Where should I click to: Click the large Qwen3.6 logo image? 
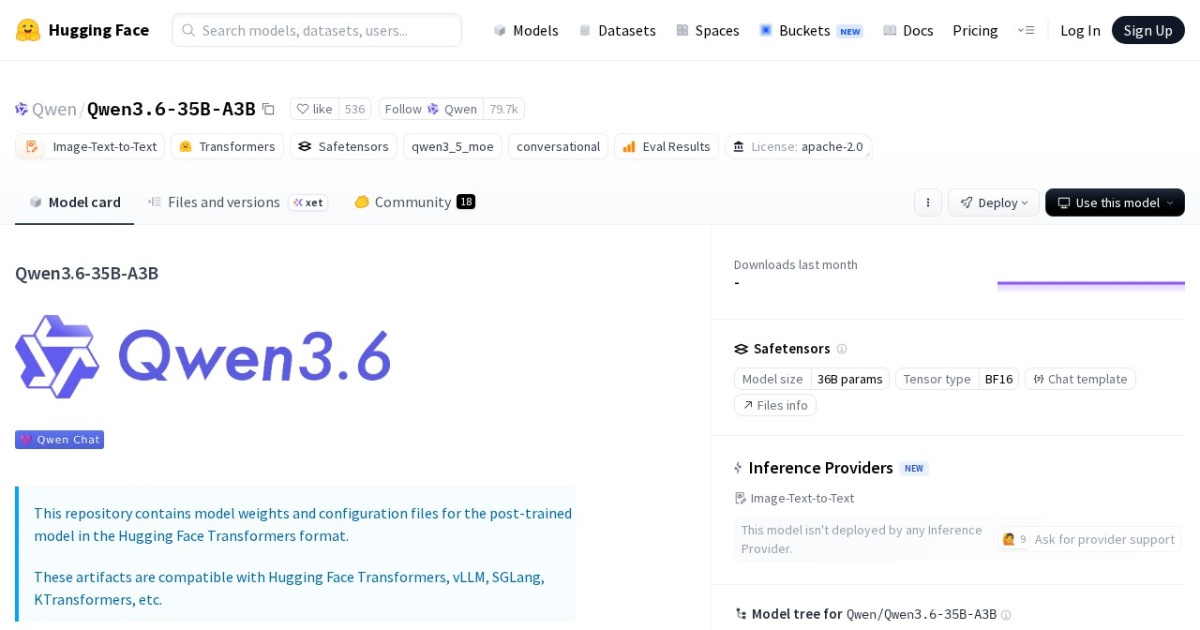(203, 357)
